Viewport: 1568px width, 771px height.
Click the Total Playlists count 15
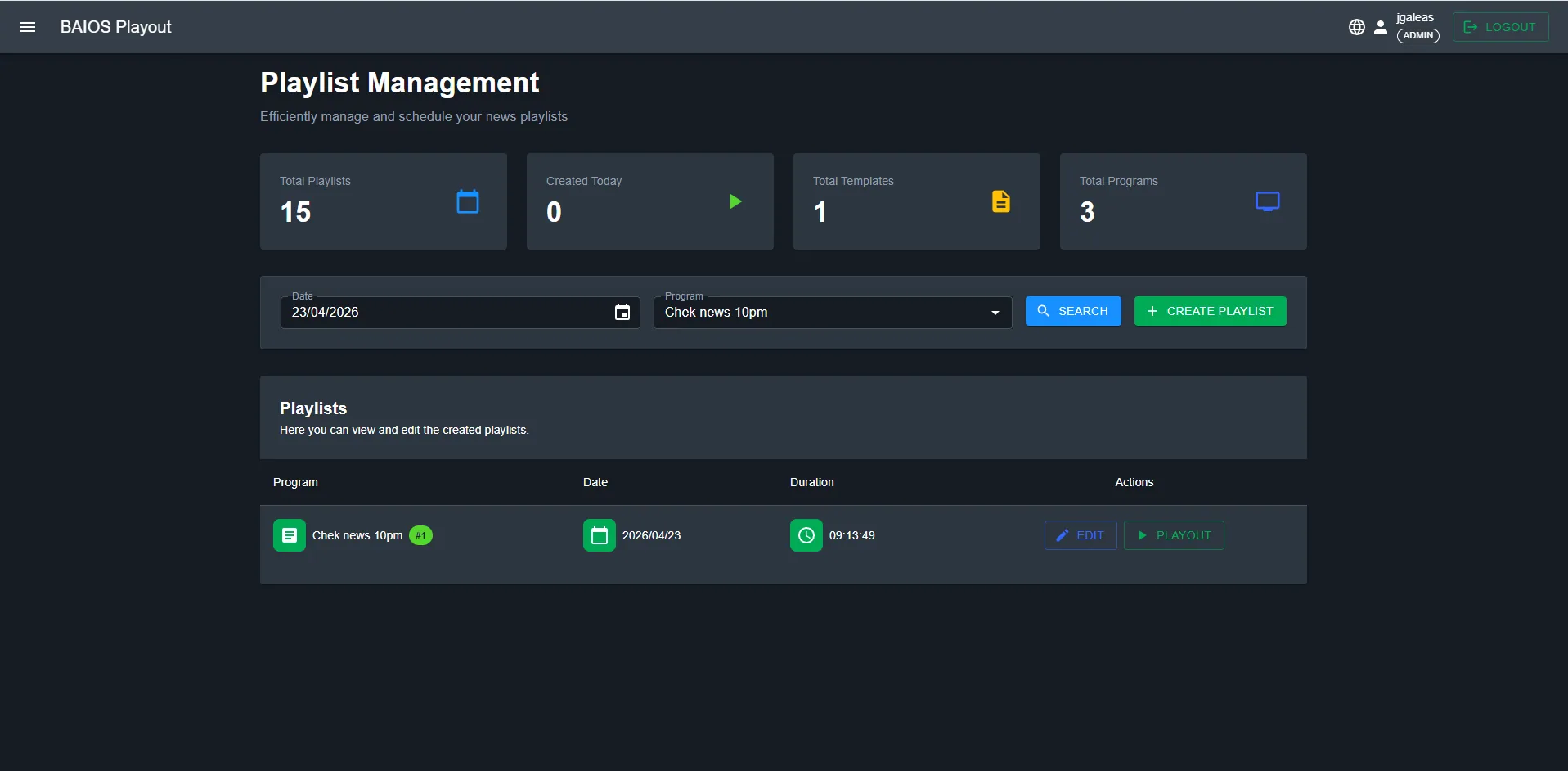pos(295,212)
